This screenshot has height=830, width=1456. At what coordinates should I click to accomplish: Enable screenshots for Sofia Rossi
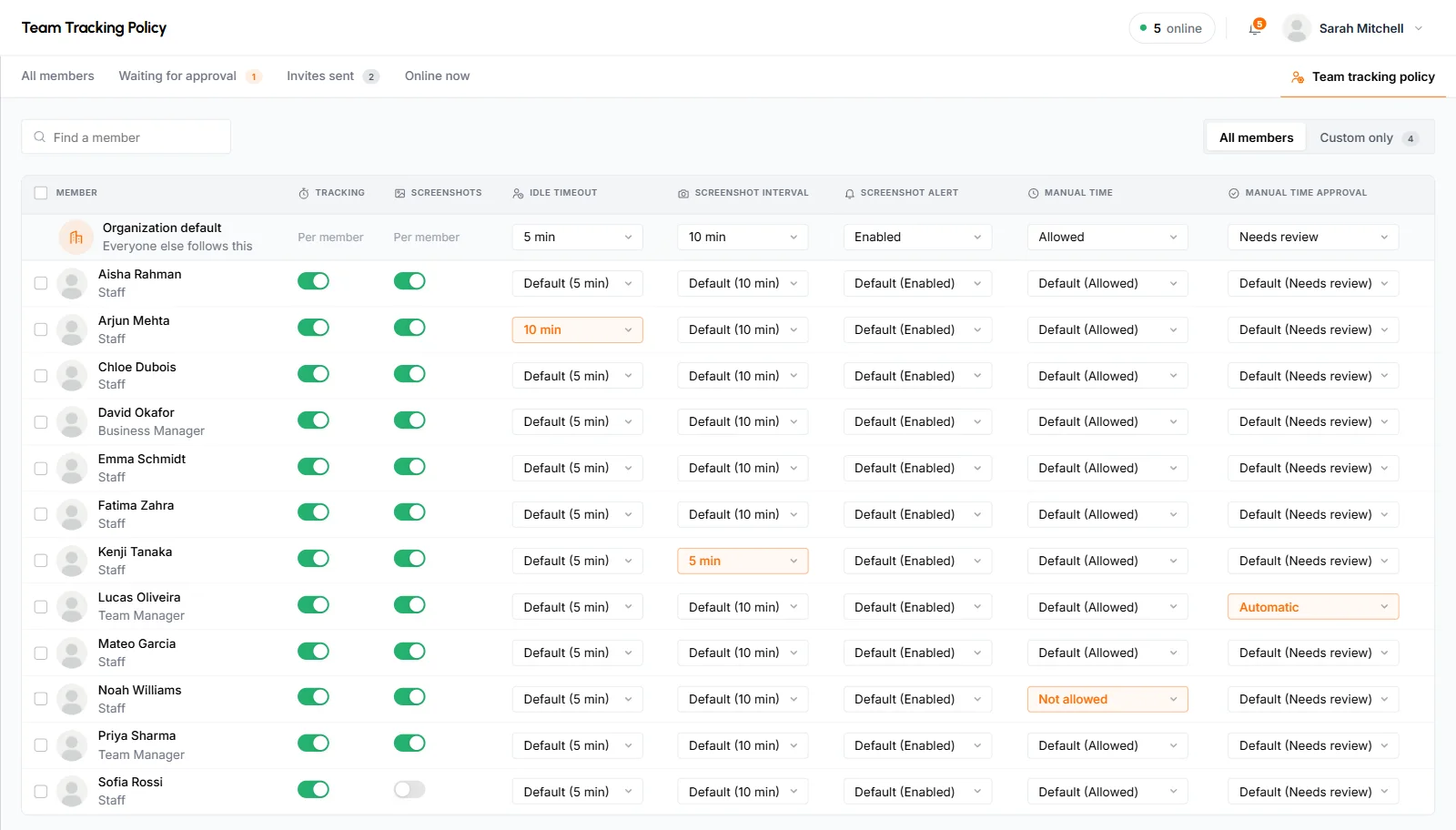coord(409,790)
